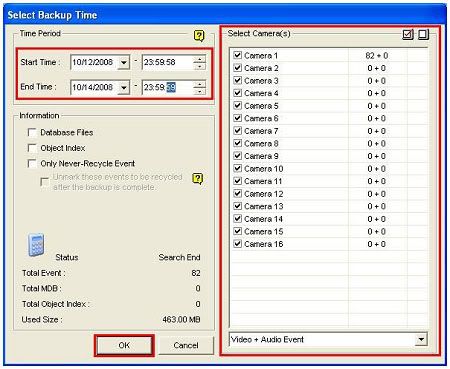
Task: Click the Total Object Index label
Action: pyautogui.click(x=55, y=304)
